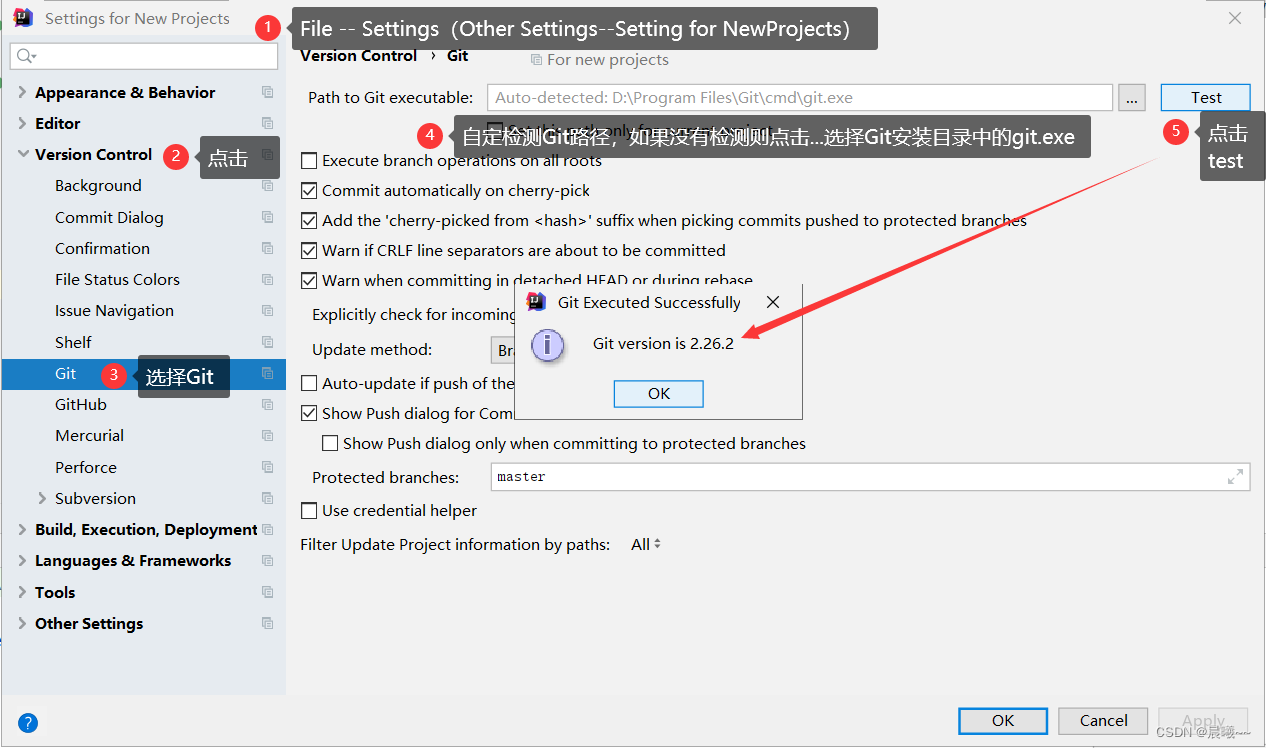The image size is (1266, 748).
Task: Open Issue Navigation settings page
Action: tap(114, 311)
